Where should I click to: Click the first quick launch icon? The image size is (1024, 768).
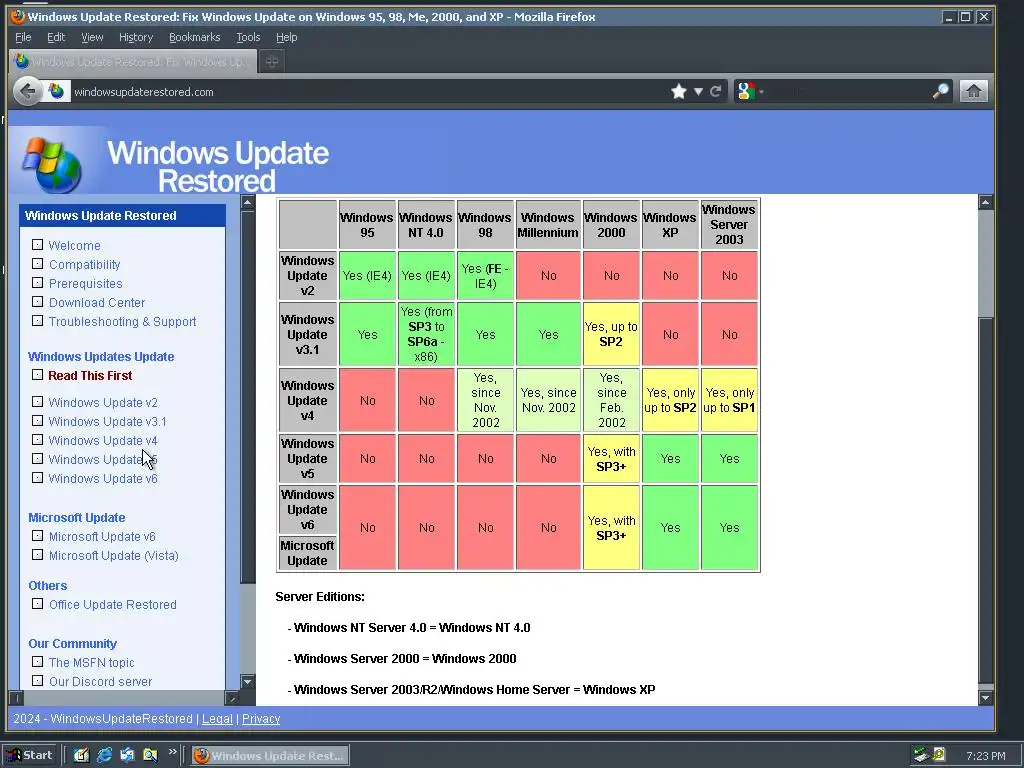click(x=81, y=755)
